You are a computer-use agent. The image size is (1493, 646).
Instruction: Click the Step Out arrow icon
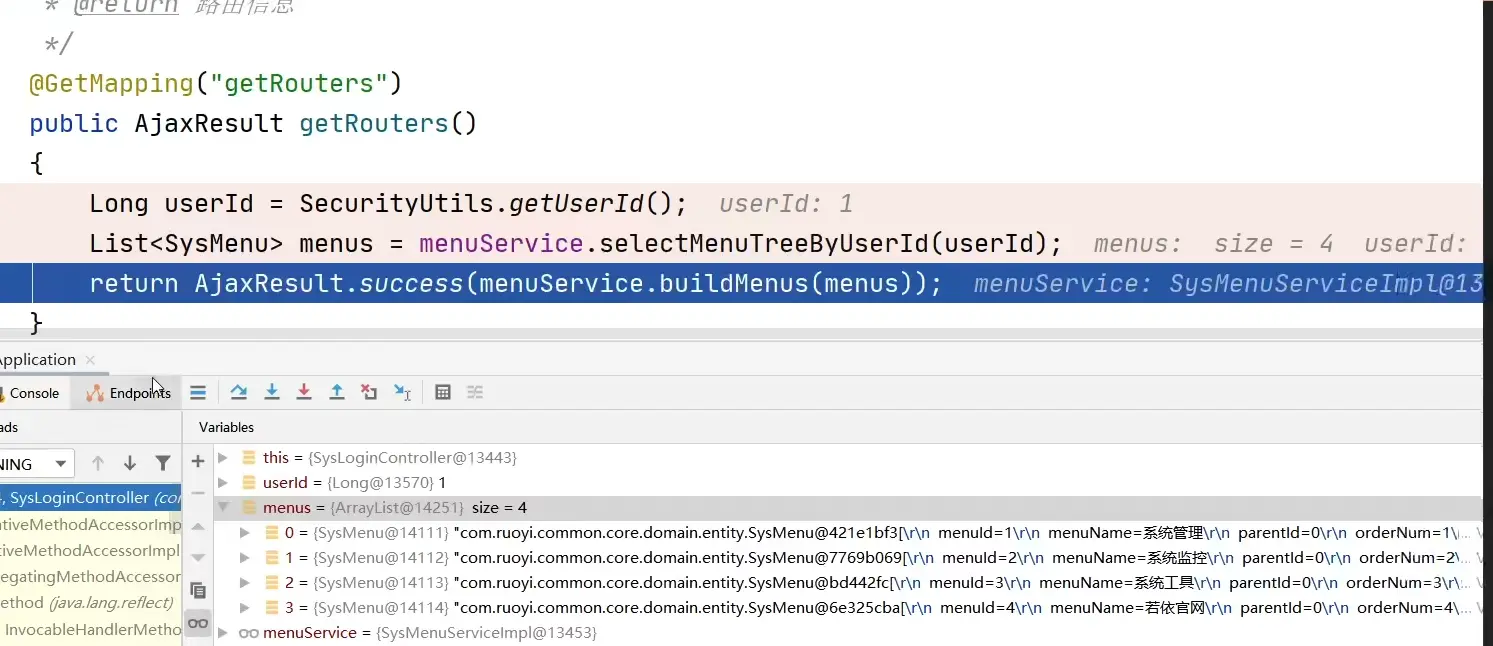[337, 393]
